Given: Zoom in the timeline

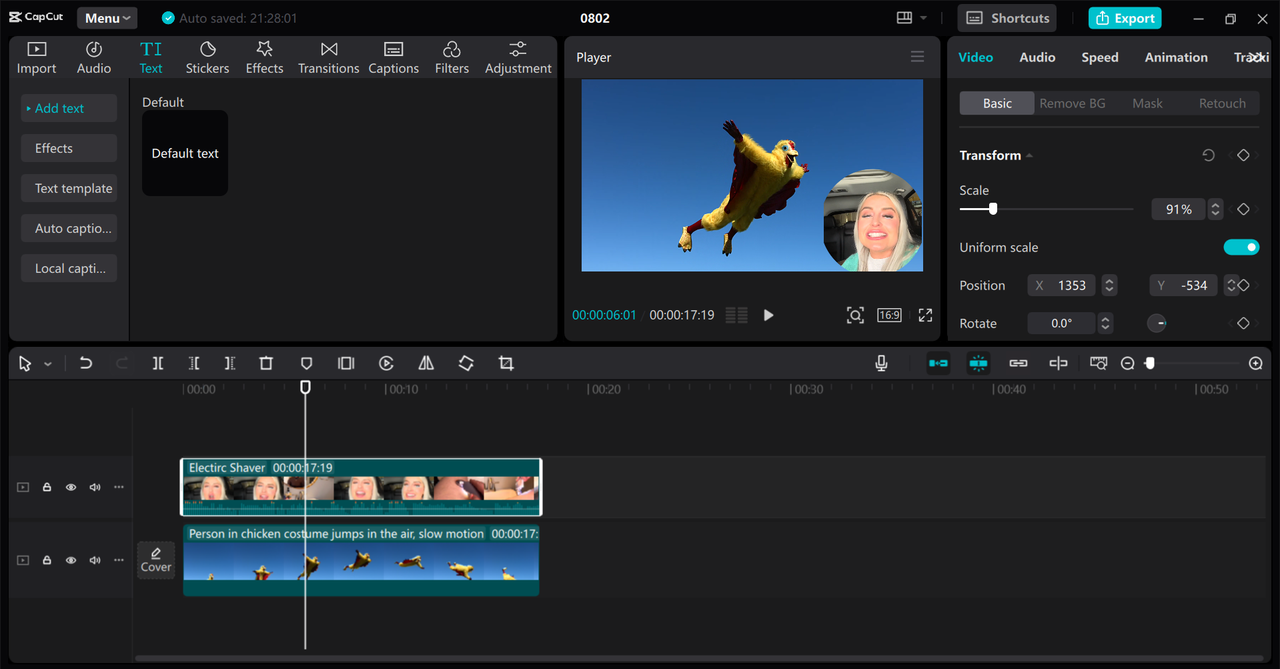Looking at the screenshot, I should (1256, 363).
